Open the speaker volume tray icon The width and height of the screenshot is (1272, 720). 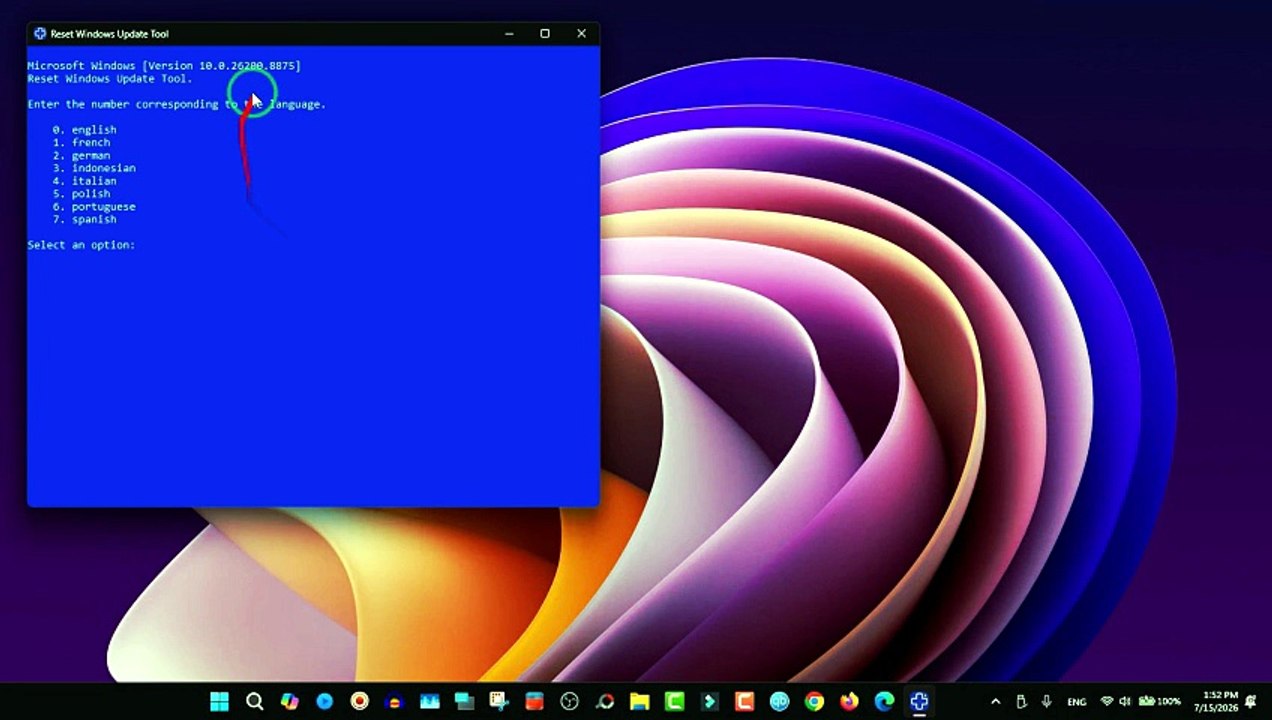[1125, 702]
